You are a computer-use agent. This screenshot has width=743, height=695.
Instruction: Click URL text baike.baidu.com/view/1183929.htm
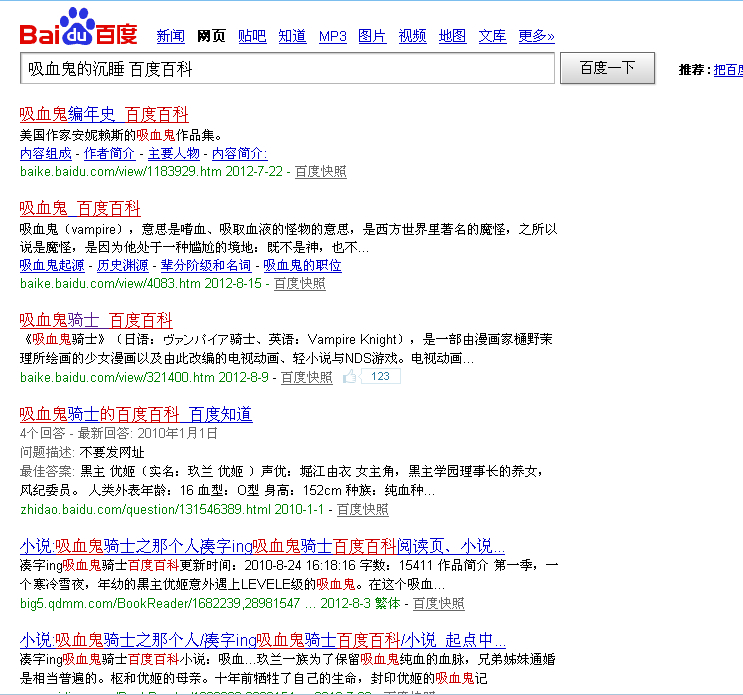click(121, 171)
